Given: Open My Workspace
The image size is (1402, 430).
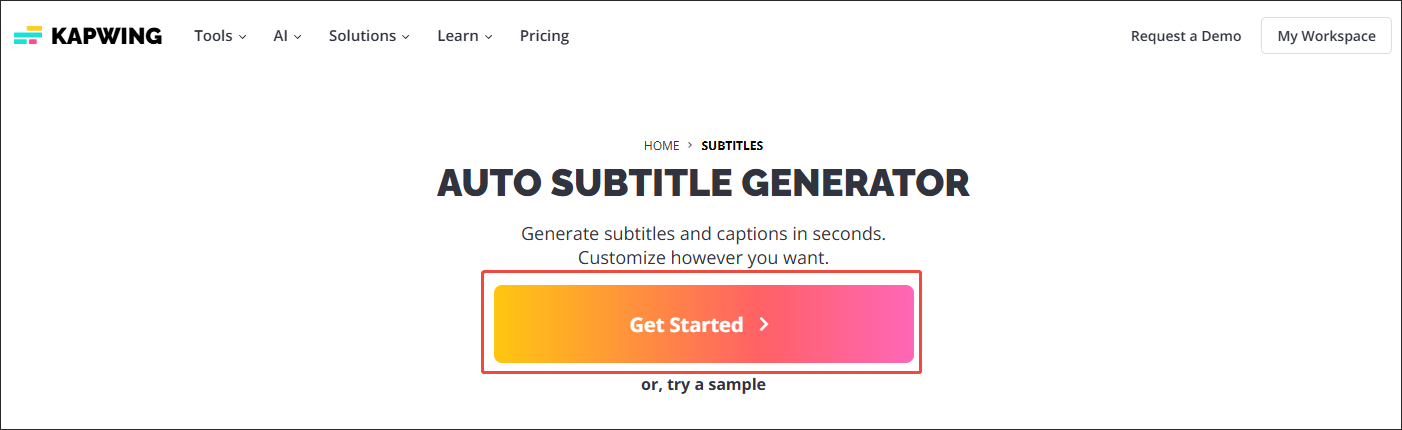Looking at the screenshot, I should pos(1326,36).
